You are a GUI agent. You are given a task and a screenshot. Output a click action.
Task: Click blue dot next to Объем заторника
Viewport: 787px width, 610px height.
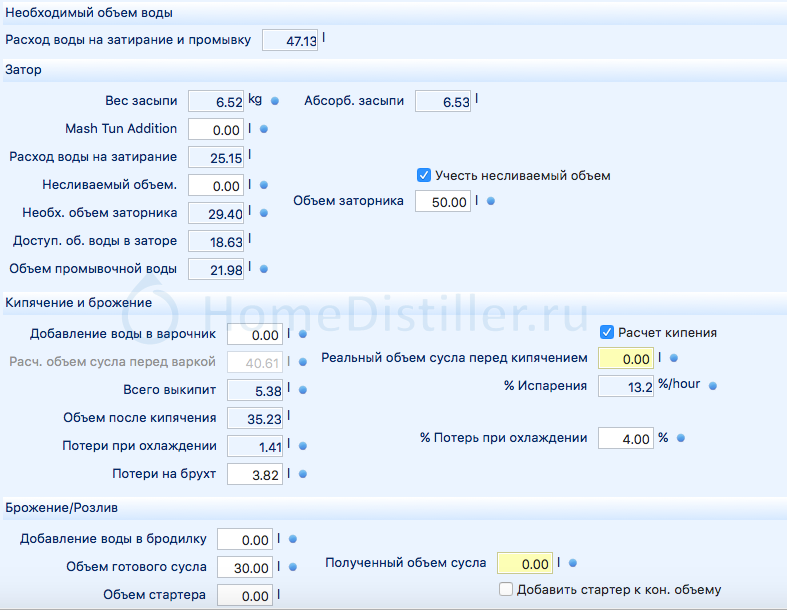click(490, 201)
